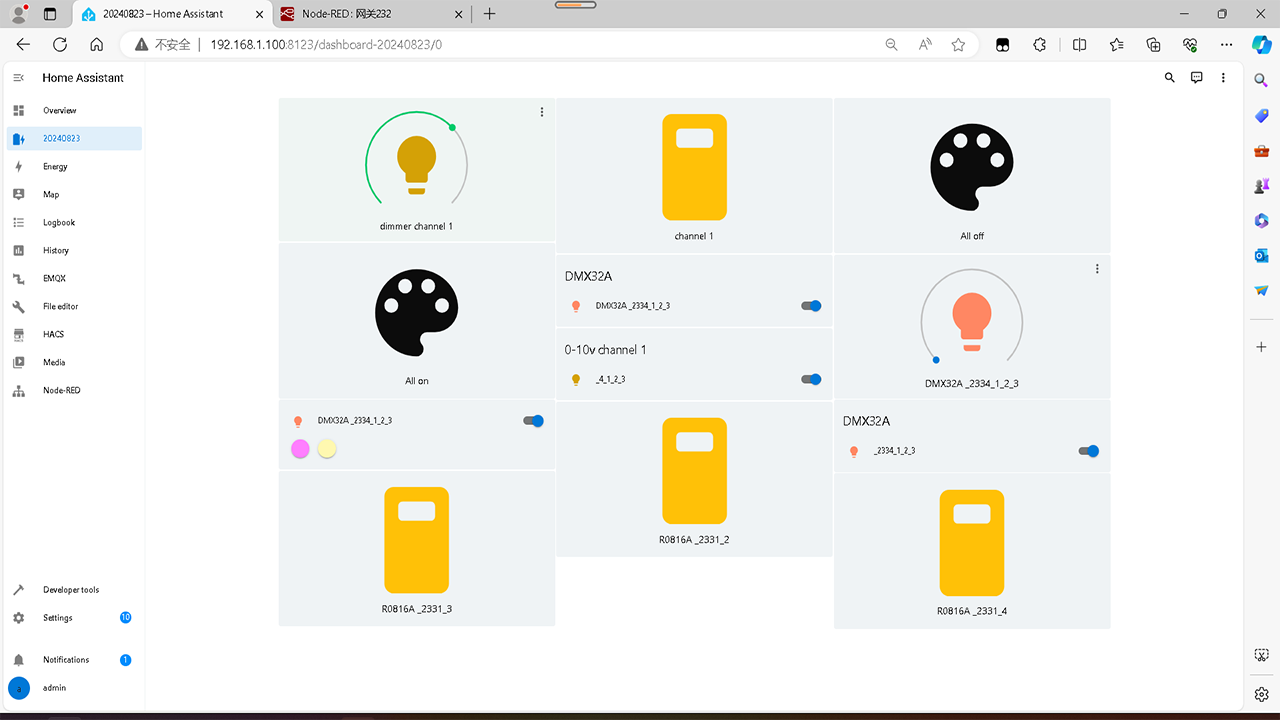
Task: Click the R0816A _2331_2 switch icon
Action: [x=695, y=471]
